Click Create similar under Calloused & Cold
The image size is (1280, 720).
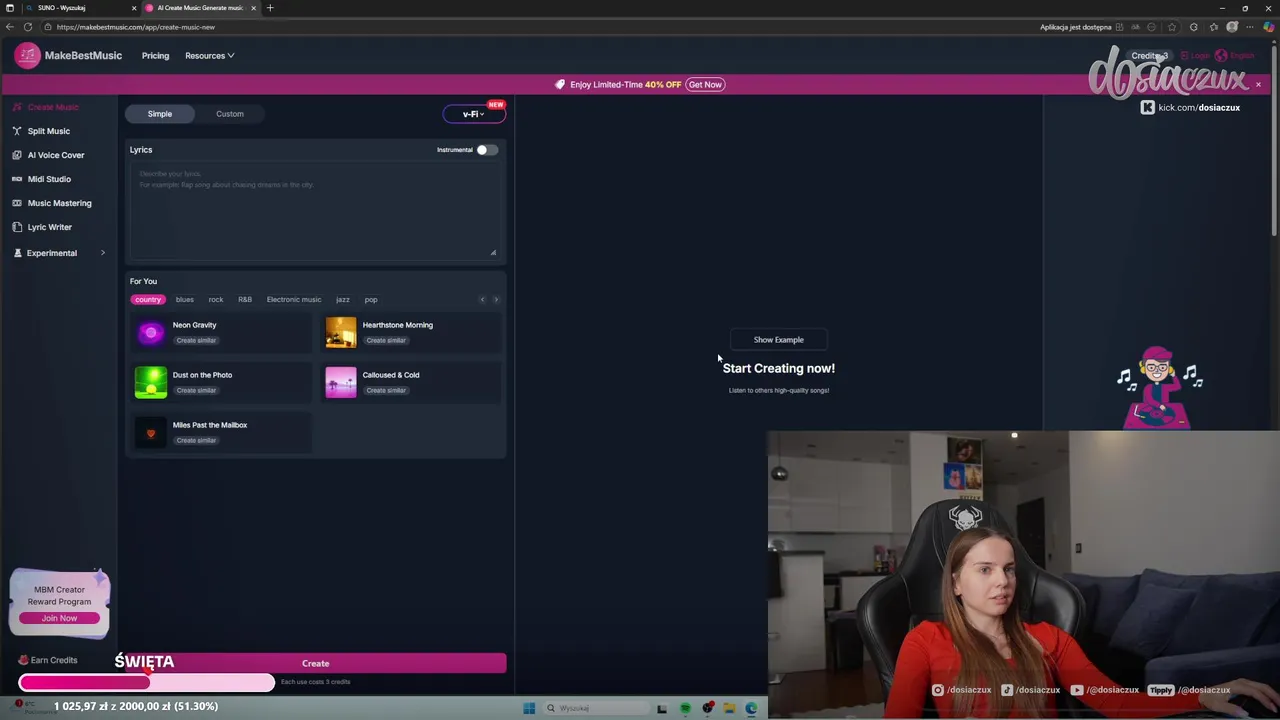tap(386, 390)
